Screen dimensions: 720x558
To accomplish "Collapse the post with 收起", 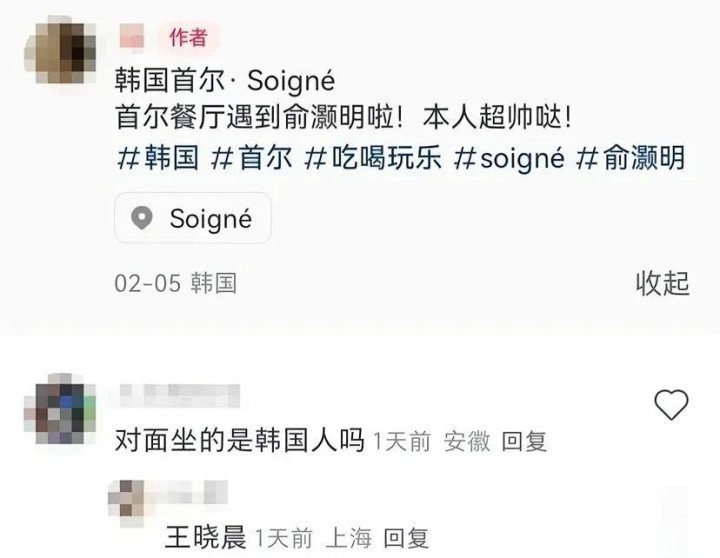I will [663, 283].
